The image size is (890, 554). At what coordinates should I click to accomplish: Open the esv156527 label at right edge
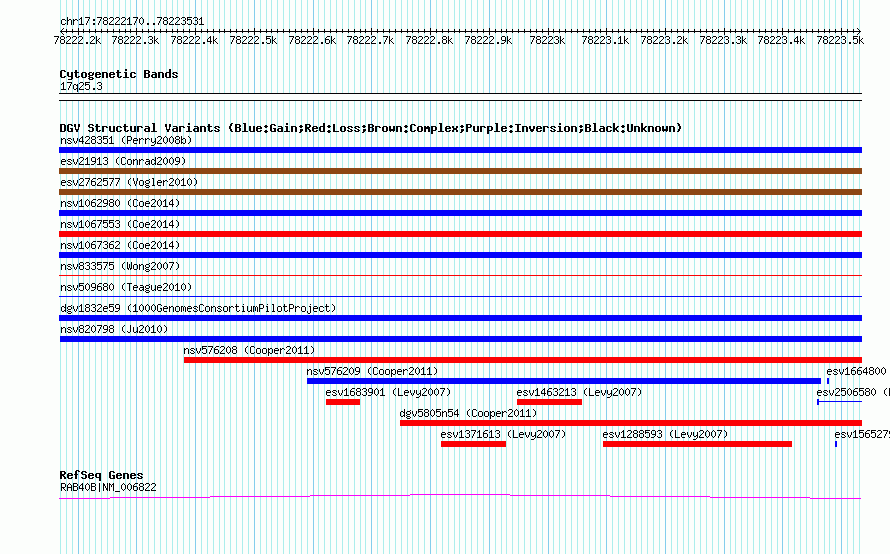862,434
